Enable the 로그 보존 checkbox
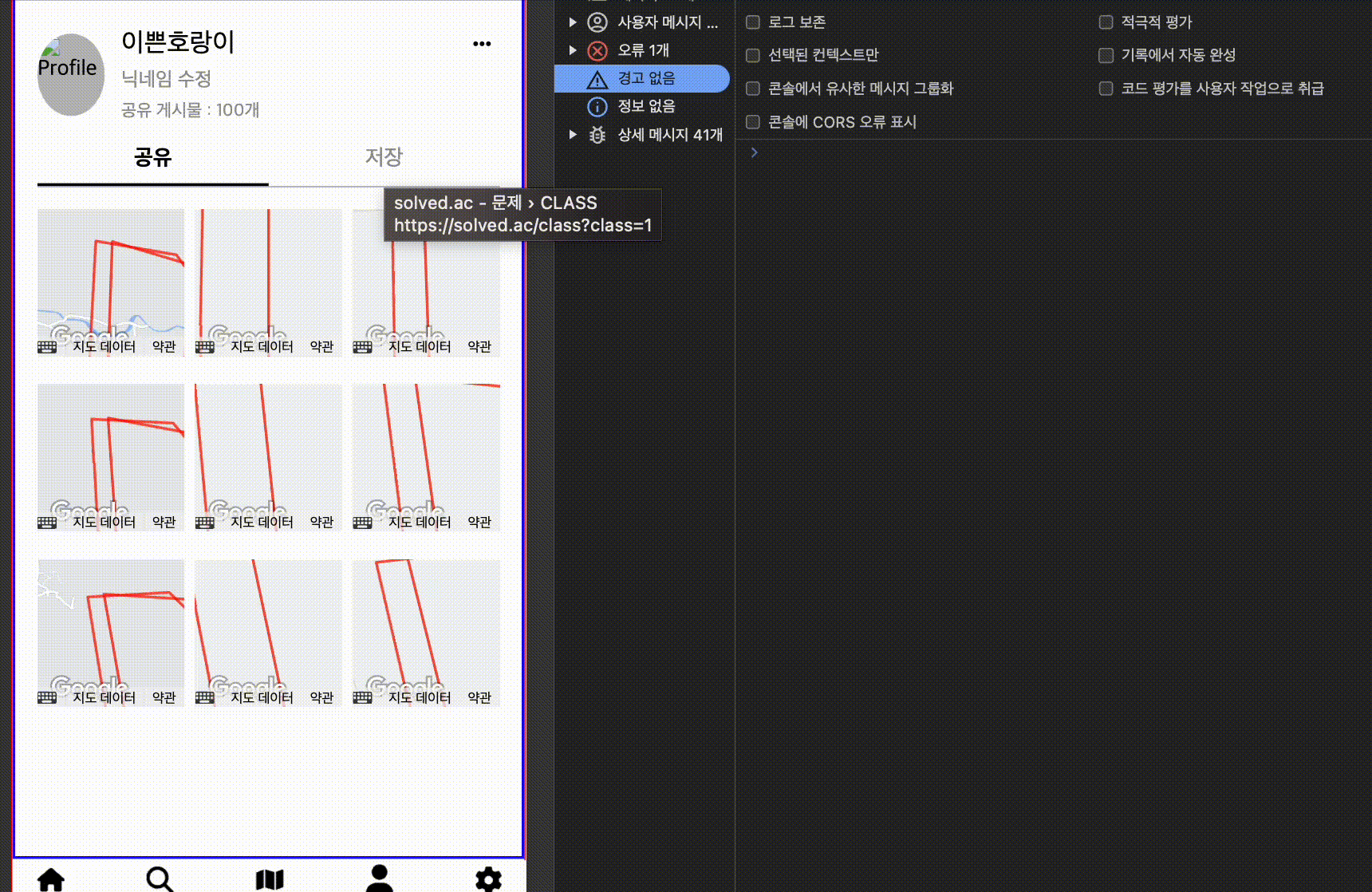Image resolution: width=1372 pixels, height=892 pixels. [x=753, y=22]
